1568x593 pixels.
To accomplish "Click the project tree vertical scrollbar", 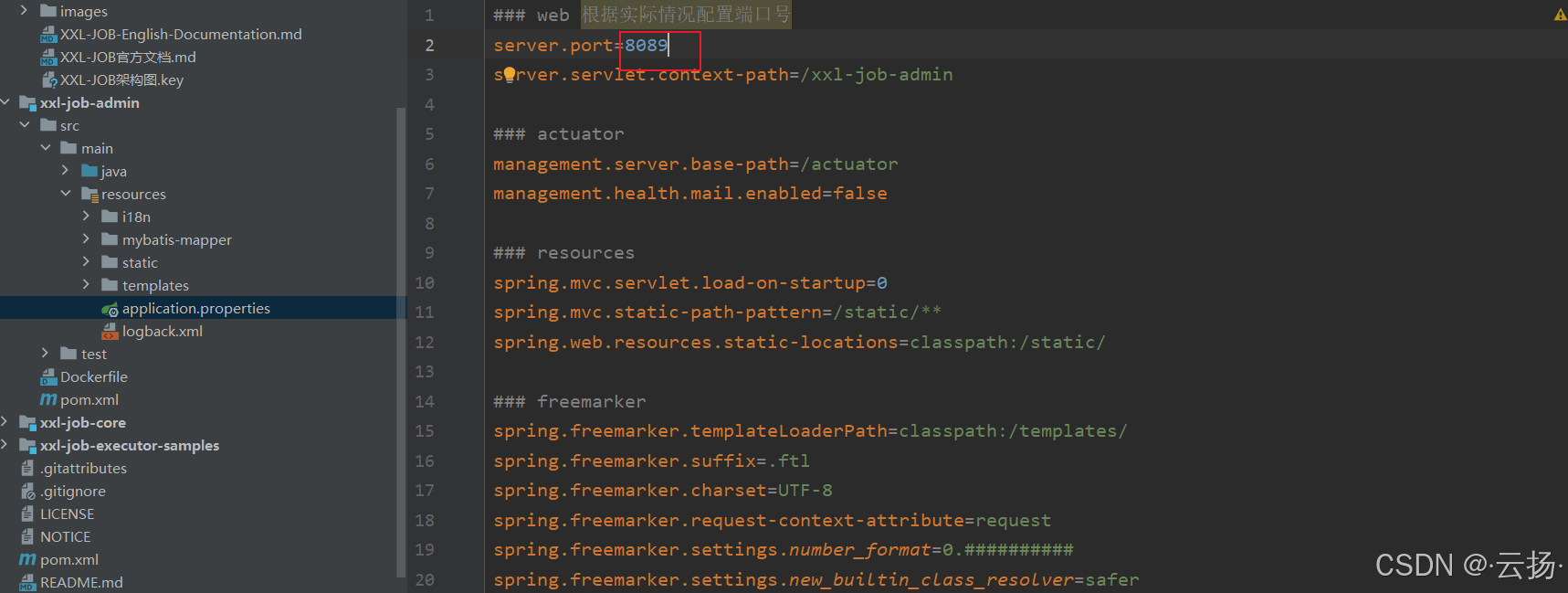I will point(400,343).
